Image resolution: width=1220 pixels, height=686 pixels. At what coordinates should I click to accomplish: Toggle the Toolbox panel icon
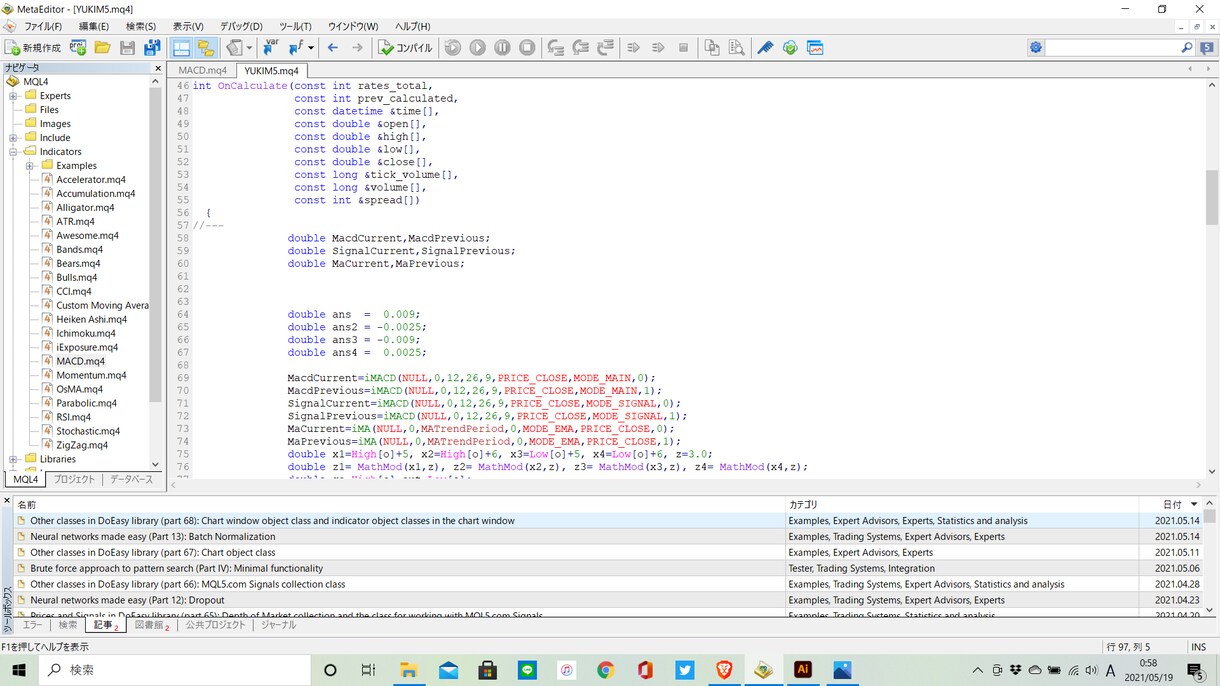click(x=206, y=47)
